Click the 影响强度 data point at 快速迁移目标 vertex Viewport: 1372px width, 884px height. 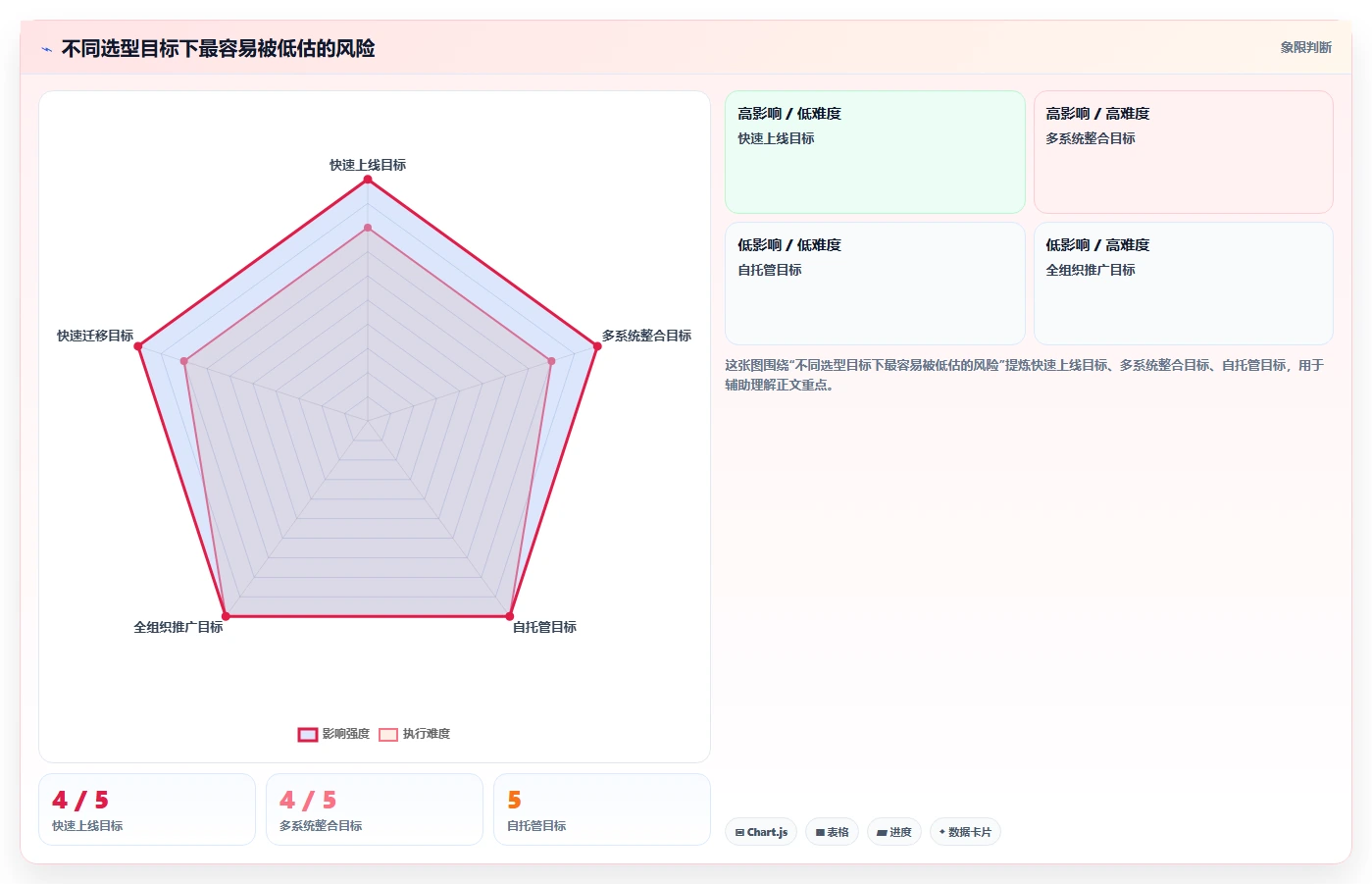click(138, 346)
